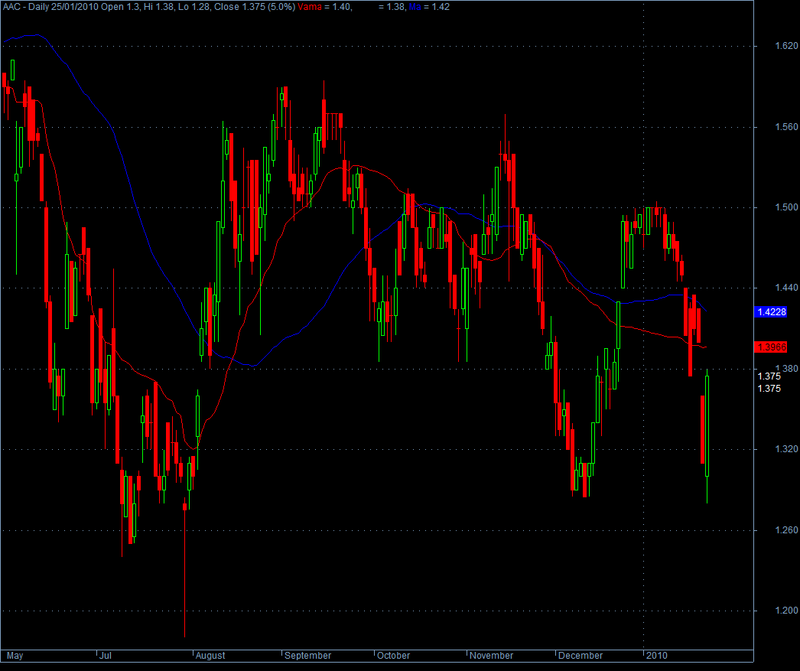Click the red Vama indicator label in header
This screenshot has width=800, height=671.
click(x=309, y=7)
